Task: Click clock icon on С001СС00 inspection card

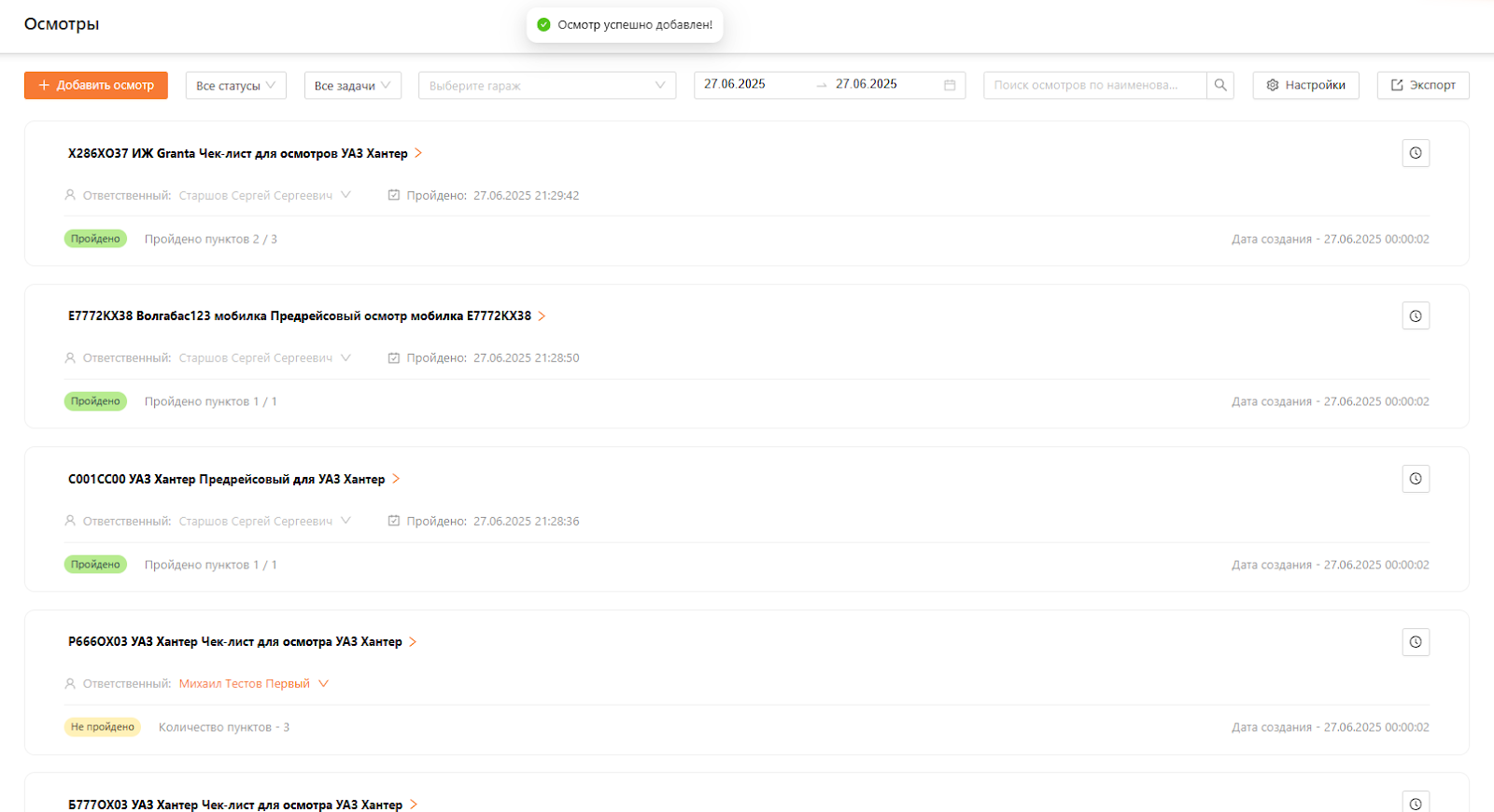Action: pos(1416,479)
